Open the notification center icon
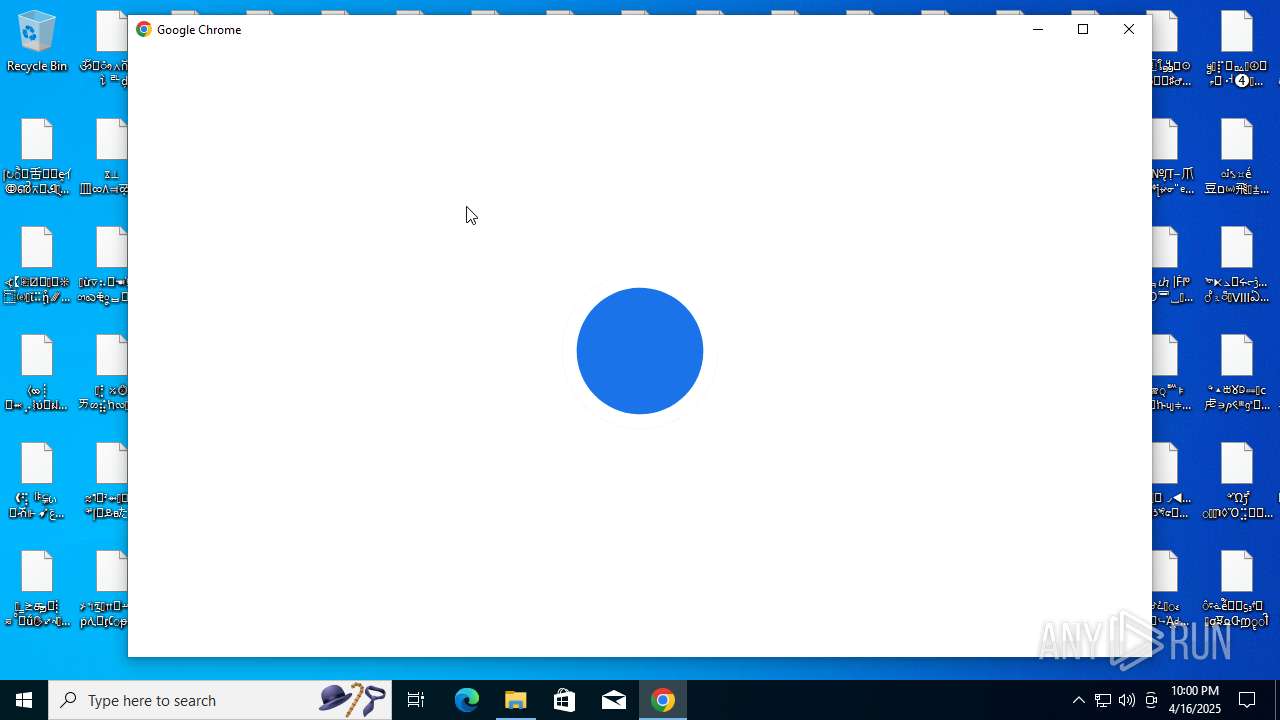1280x720 pixels. (1247, 700)
